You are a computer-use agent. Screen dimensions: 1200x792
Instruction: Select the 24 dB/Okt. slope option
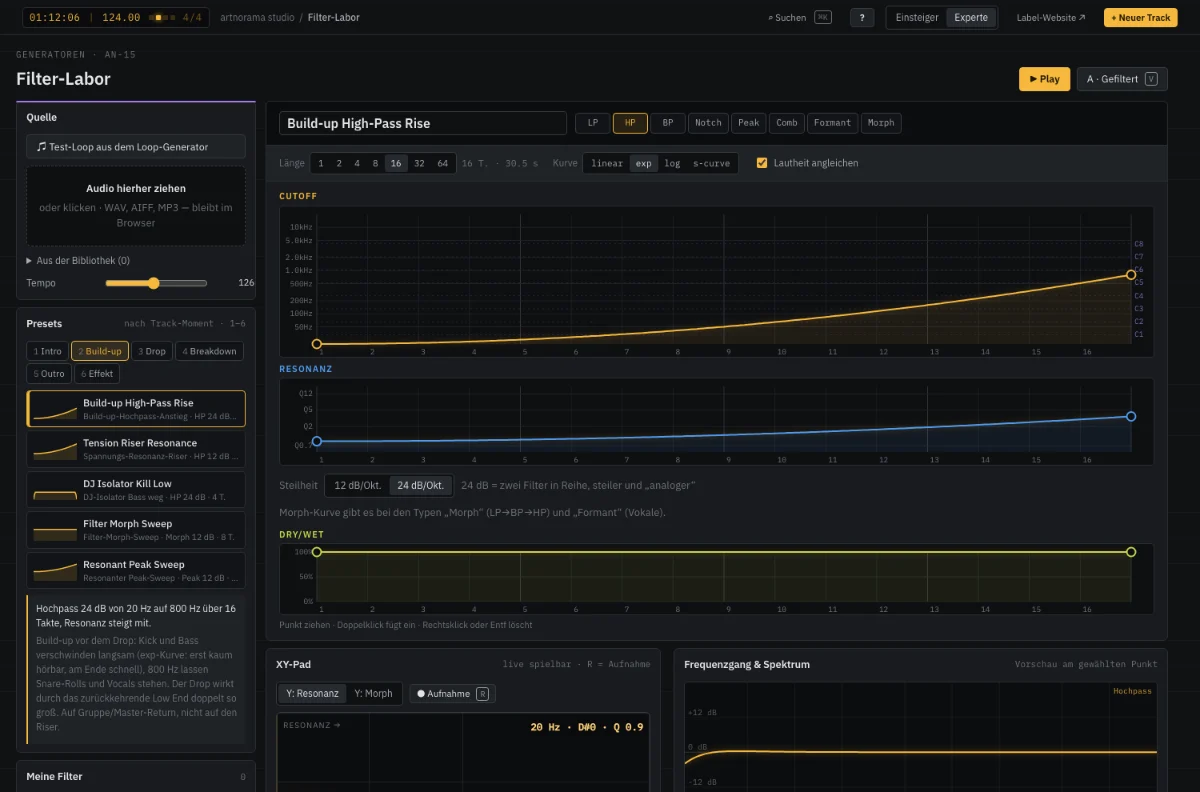[x=420, y=485]
